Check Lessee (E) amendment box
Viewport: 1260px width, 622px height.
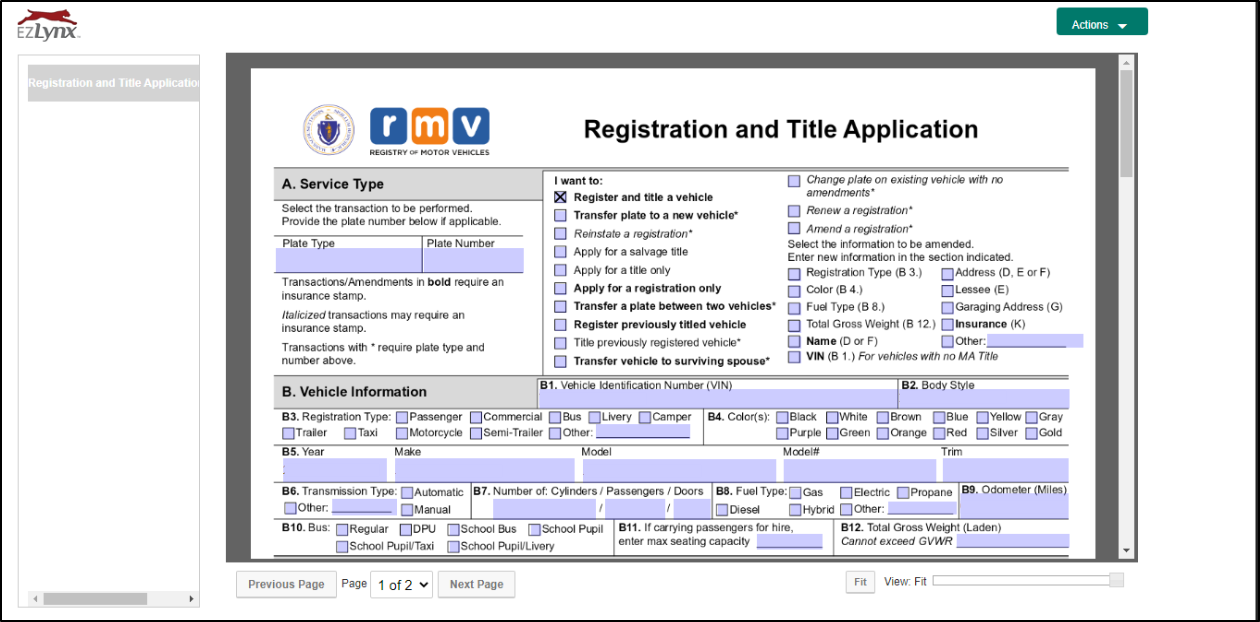pos(947,290)
